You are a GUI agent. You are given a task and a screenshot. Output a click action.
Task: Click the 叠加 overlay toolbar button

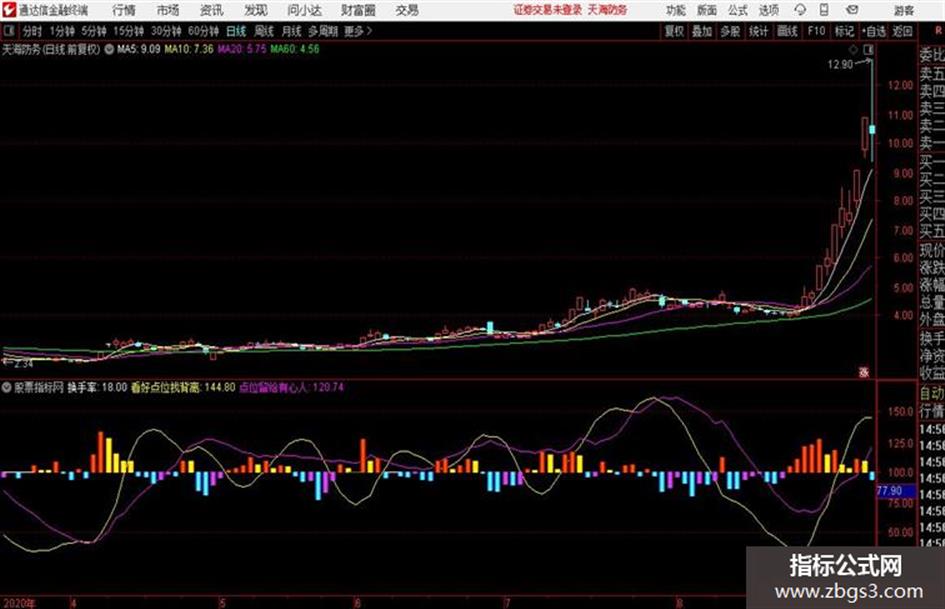(702, 31)
